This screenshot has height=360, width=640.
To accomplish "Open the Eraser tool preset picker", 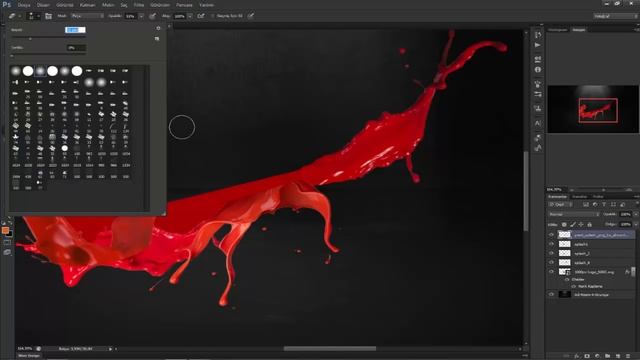I will (14, 16).
